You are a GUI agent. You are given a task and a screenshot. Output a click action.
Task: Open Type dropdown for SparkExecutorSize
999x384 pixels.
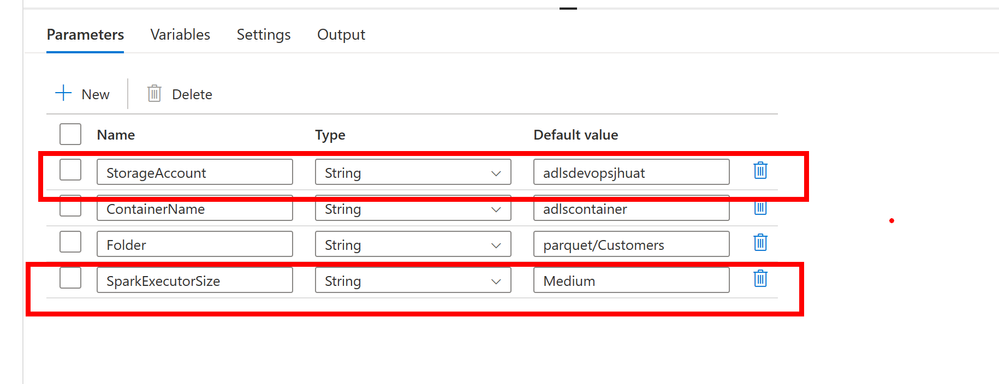tap(413, 280)
